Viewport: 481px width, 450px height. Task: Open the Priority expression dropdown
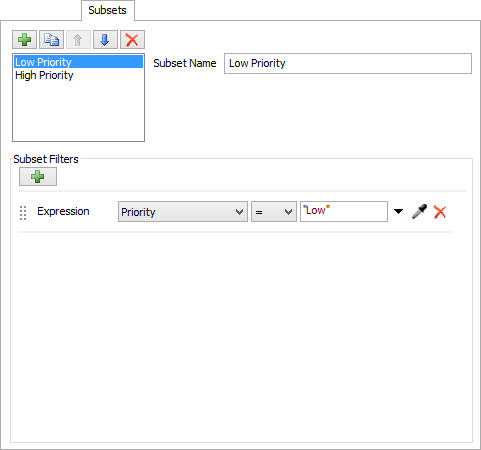[183, 212]
